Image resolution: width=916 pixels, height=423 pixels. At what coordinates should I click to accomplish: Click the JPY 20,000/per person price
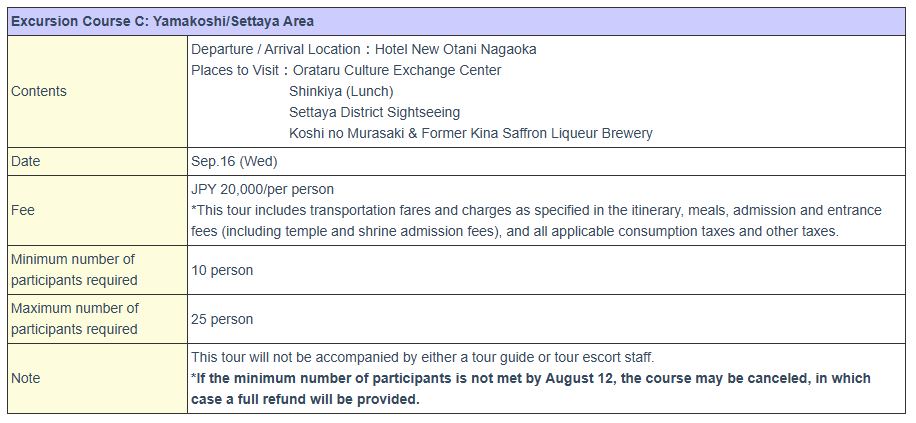263,189
